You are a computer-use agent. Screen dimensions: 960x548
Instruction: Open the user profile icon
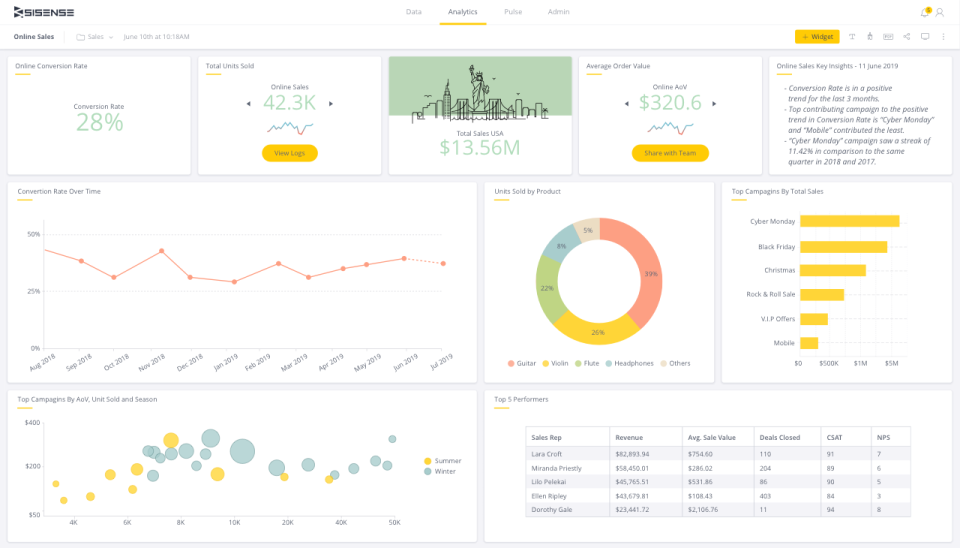940,12
